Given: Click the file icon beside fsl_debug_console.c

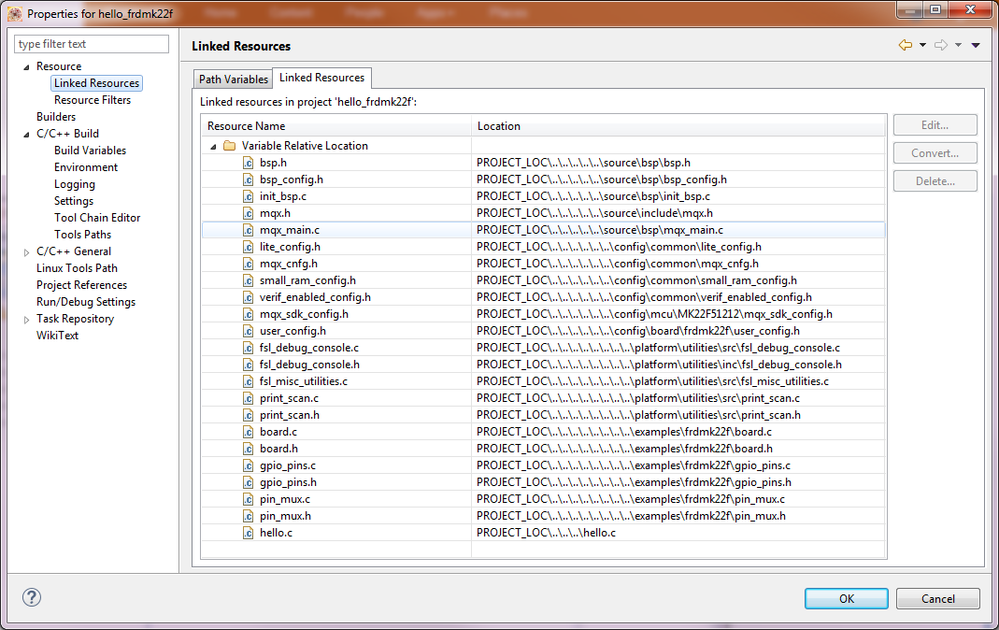Looking at the screenshot, I should tap(248, 348).
